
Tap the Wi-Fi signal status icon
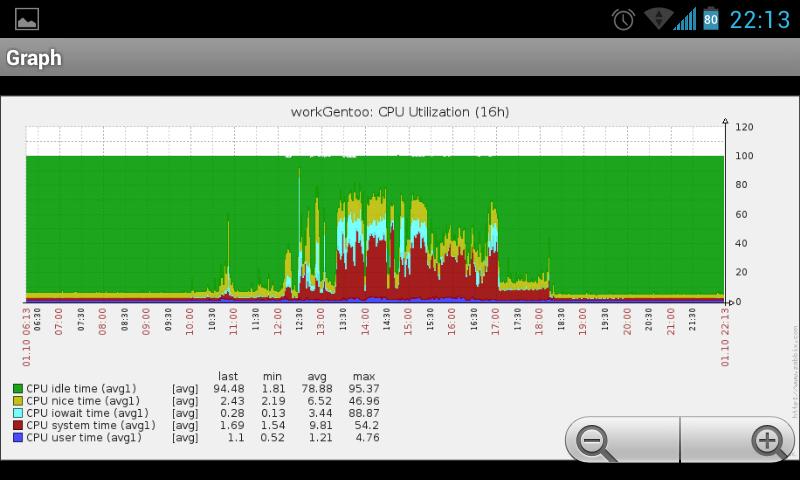[x=658, y=18]
